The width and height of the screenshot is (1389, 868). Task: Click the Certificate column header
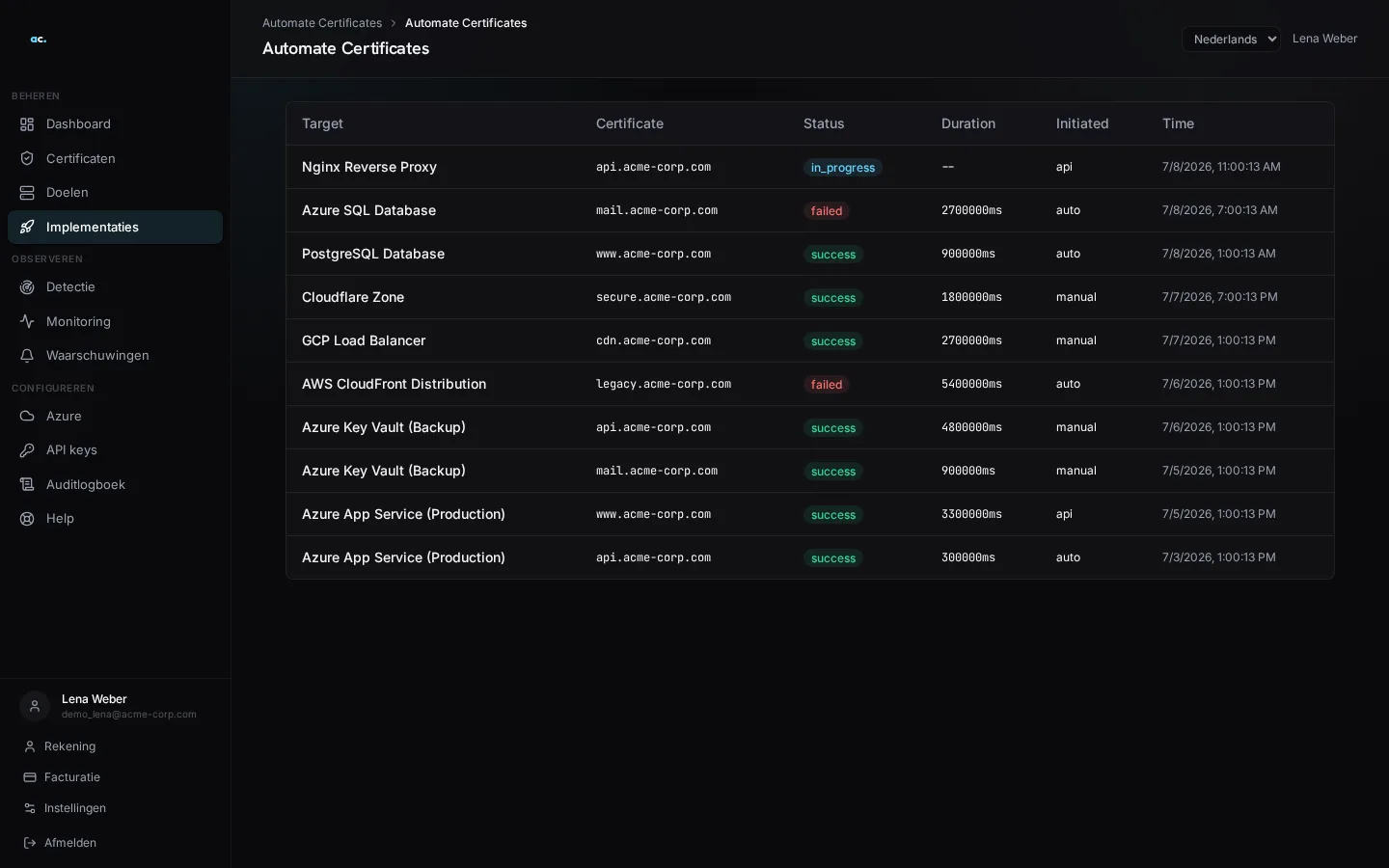point(630,123)
